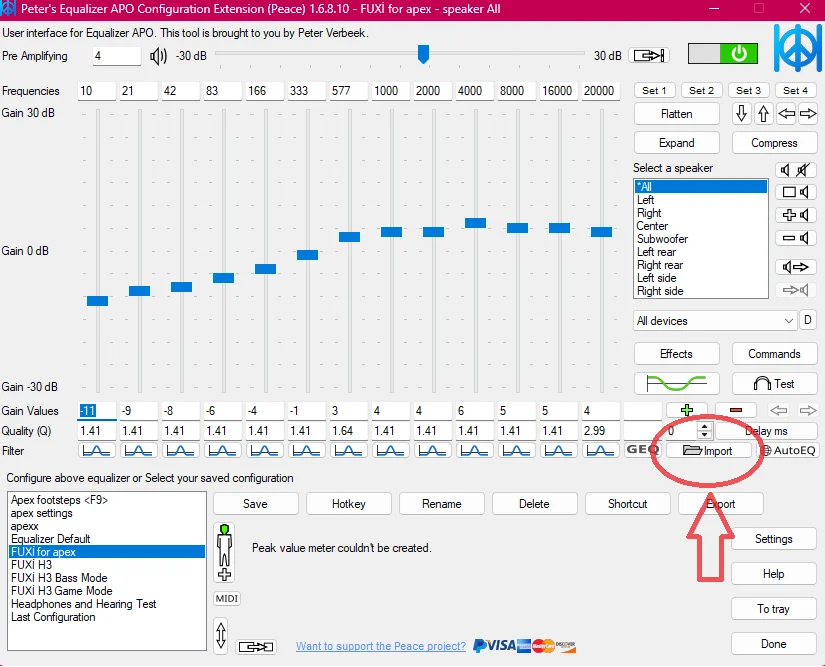Screen dimensions: 825x667
Task: Click the vertical double-arrow resize icon
Action: (x=221, y=635)
